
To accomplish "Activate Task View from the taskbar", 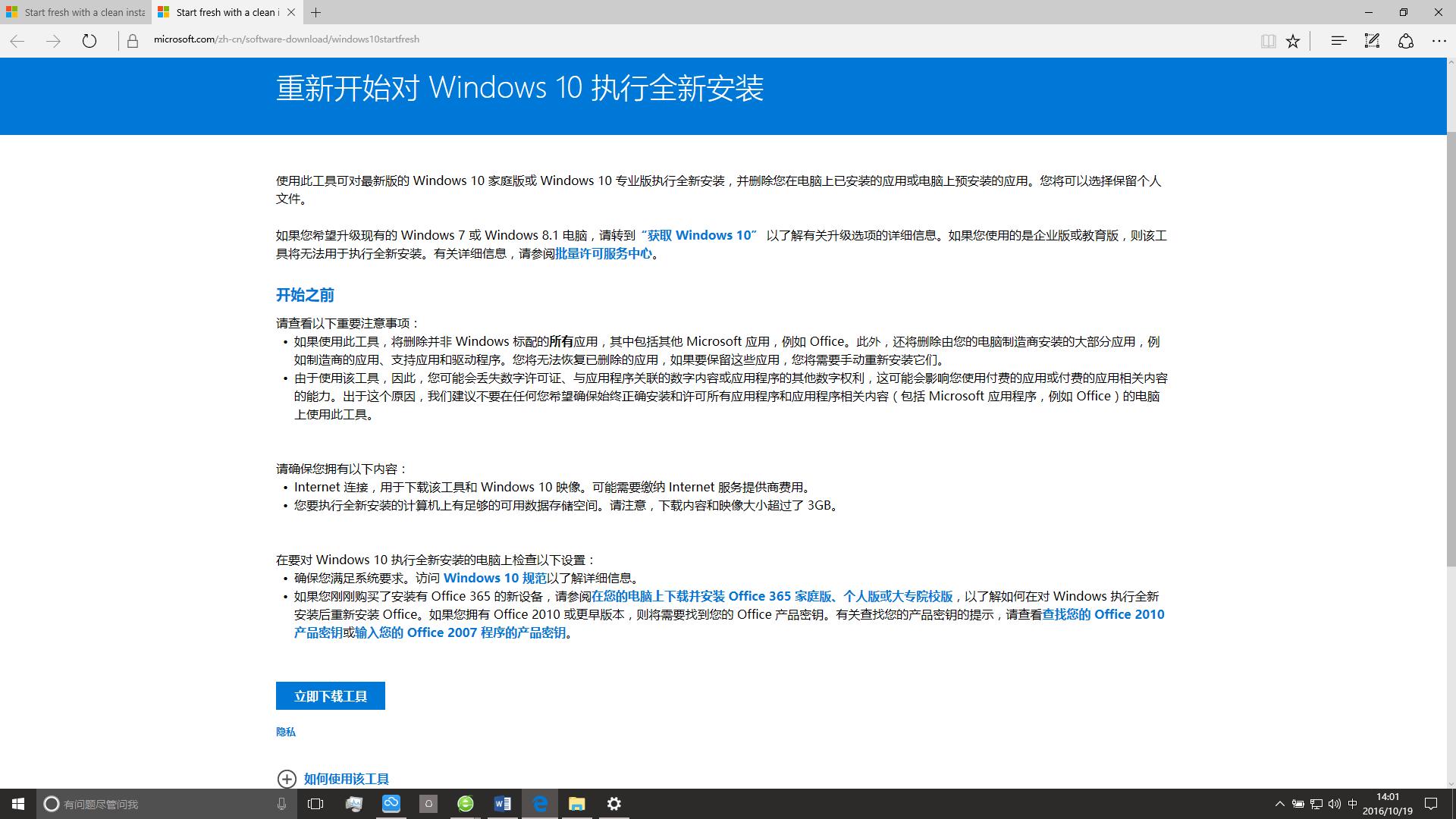I will click(x=314, y=804).
